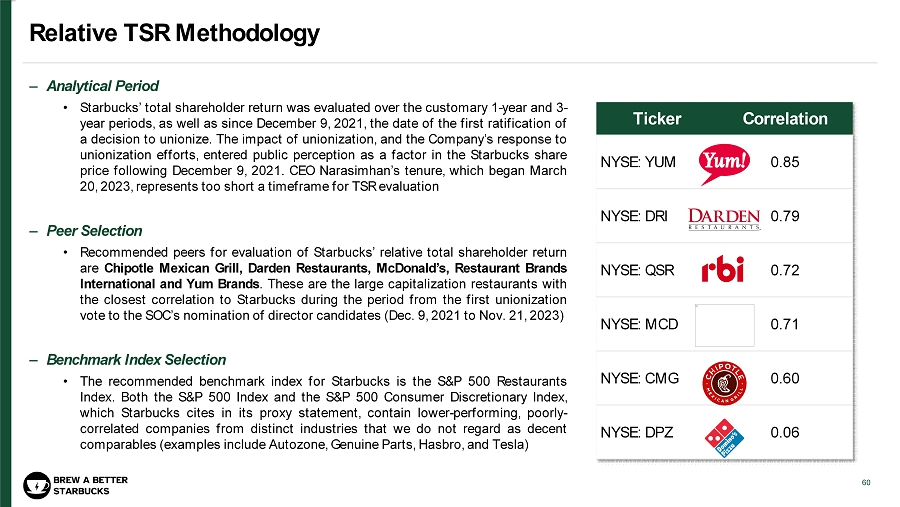Click the empty logo box beside NYSE: MCD
This screenshot has width=900, height=507.
(725, 324)
